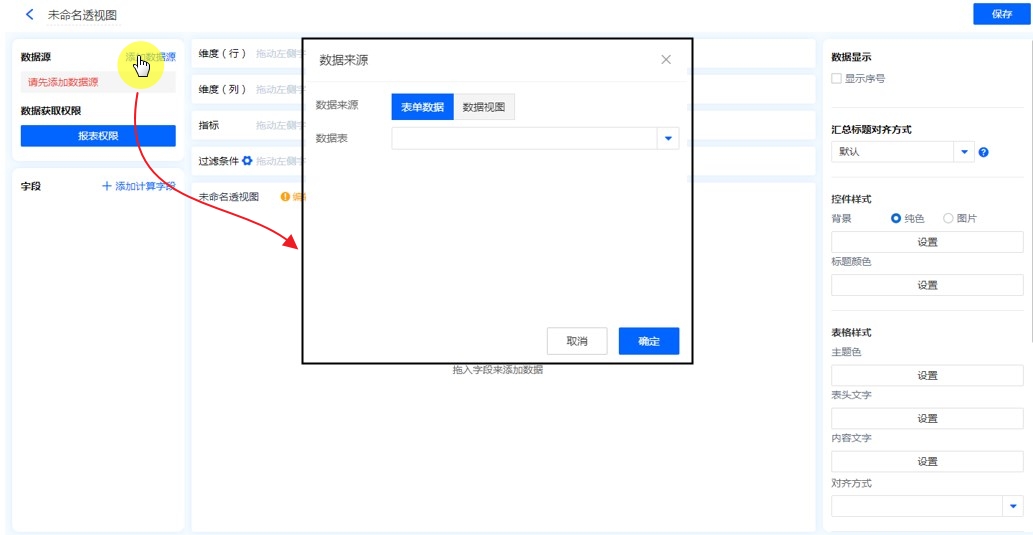Viewport: 1033px width, 535px height.
Task: Switch to the 数据视图 tab
Action: [x=484, y=107]
